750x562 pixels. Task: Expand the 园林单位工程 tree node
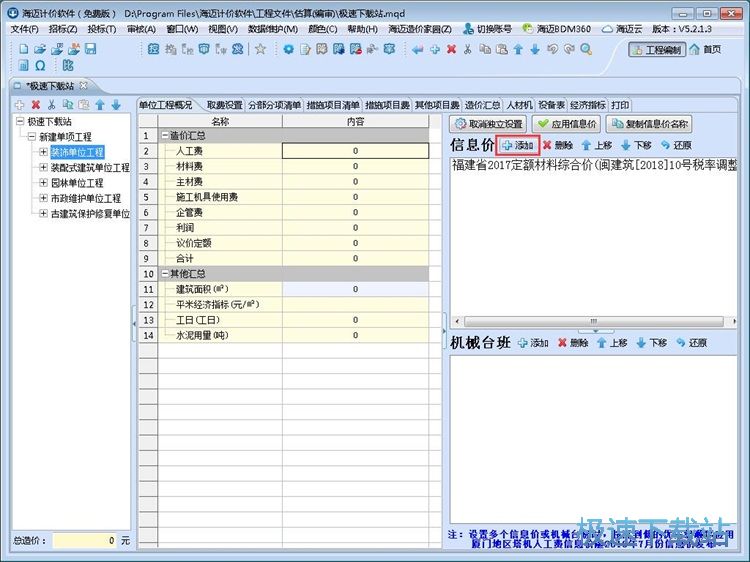43,183
